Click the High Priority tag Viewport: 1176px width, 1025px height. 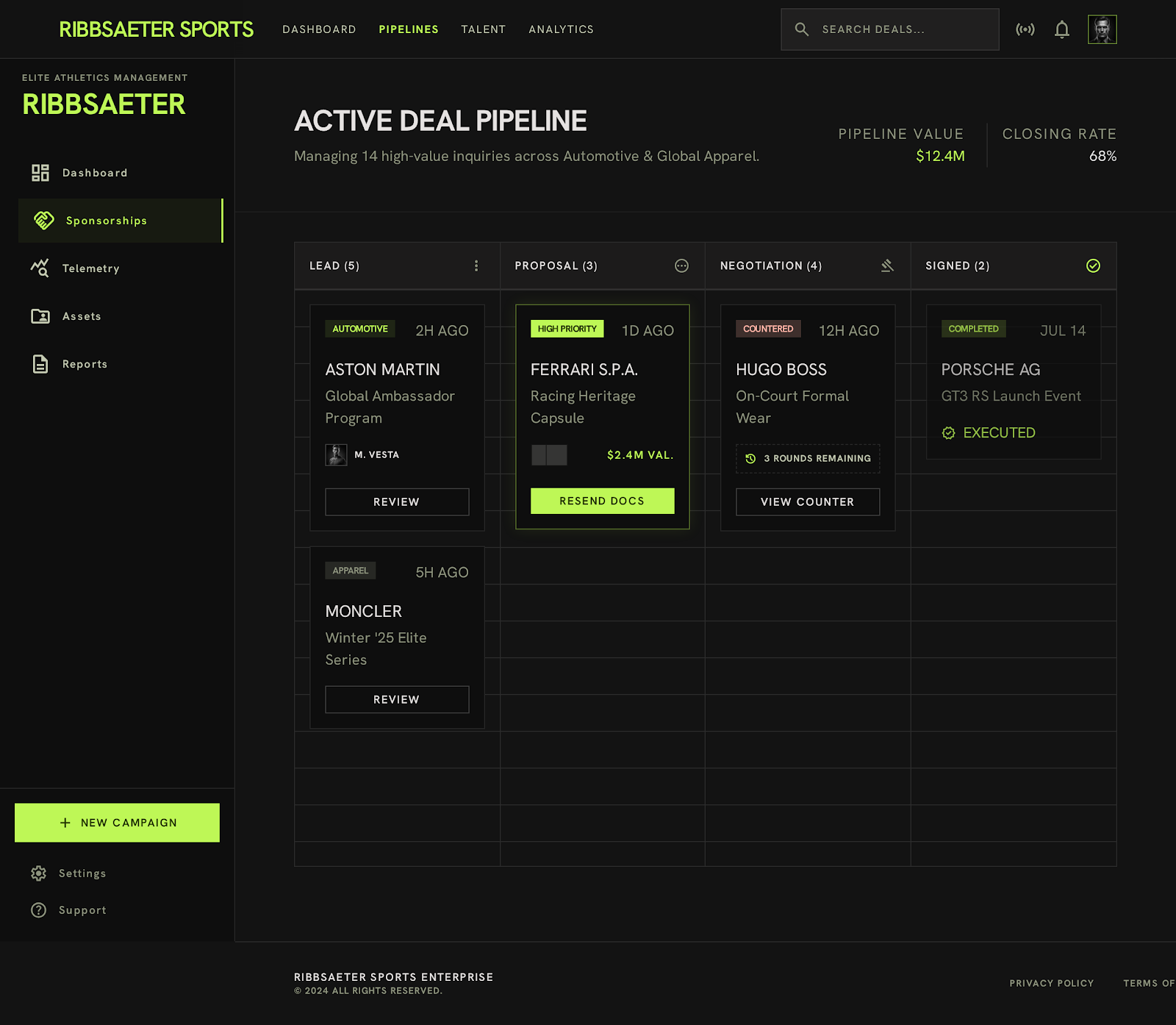click(x=567, y=329)
